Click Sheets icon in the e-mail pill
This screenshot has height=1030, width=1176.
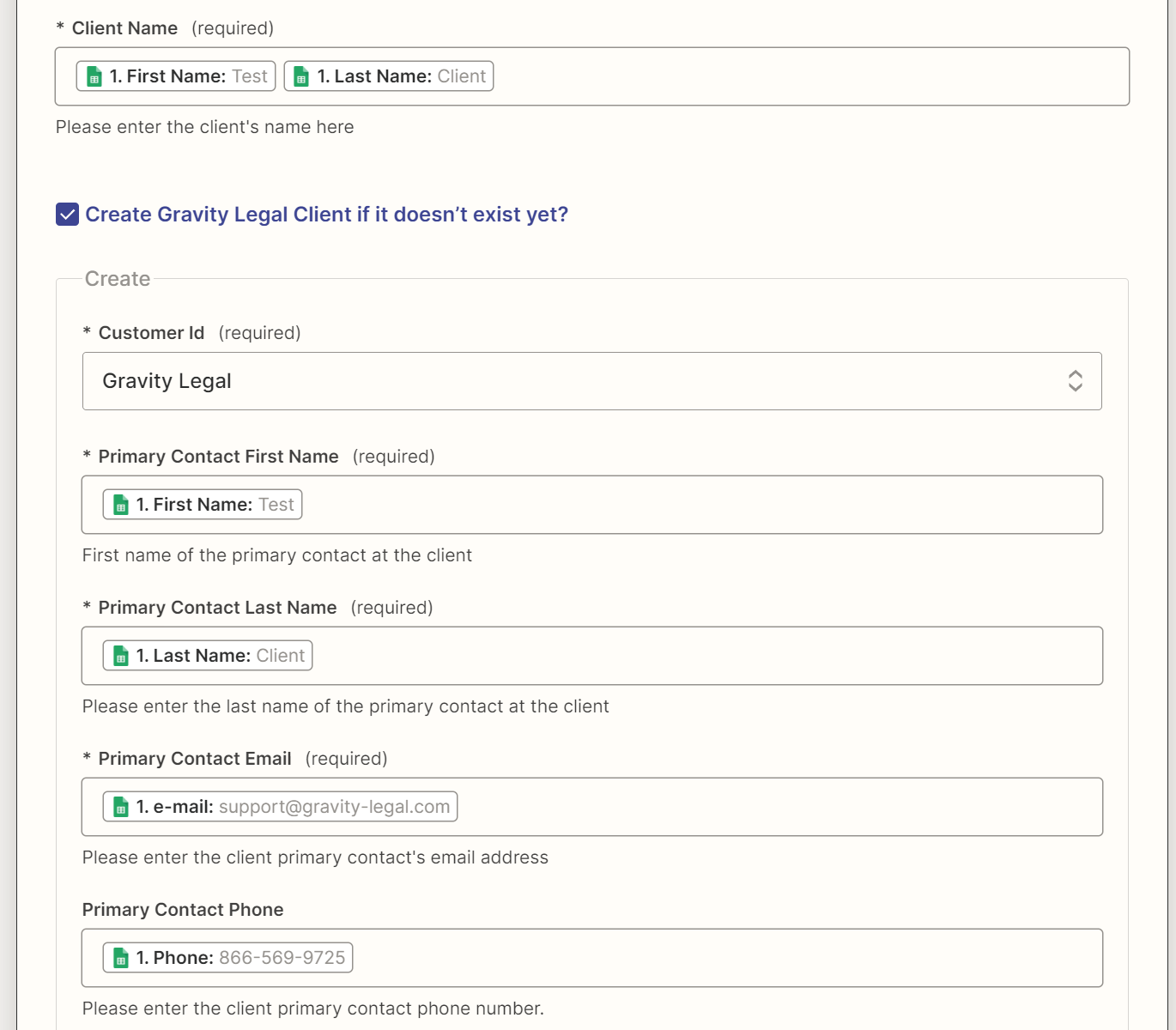point(121,807)
